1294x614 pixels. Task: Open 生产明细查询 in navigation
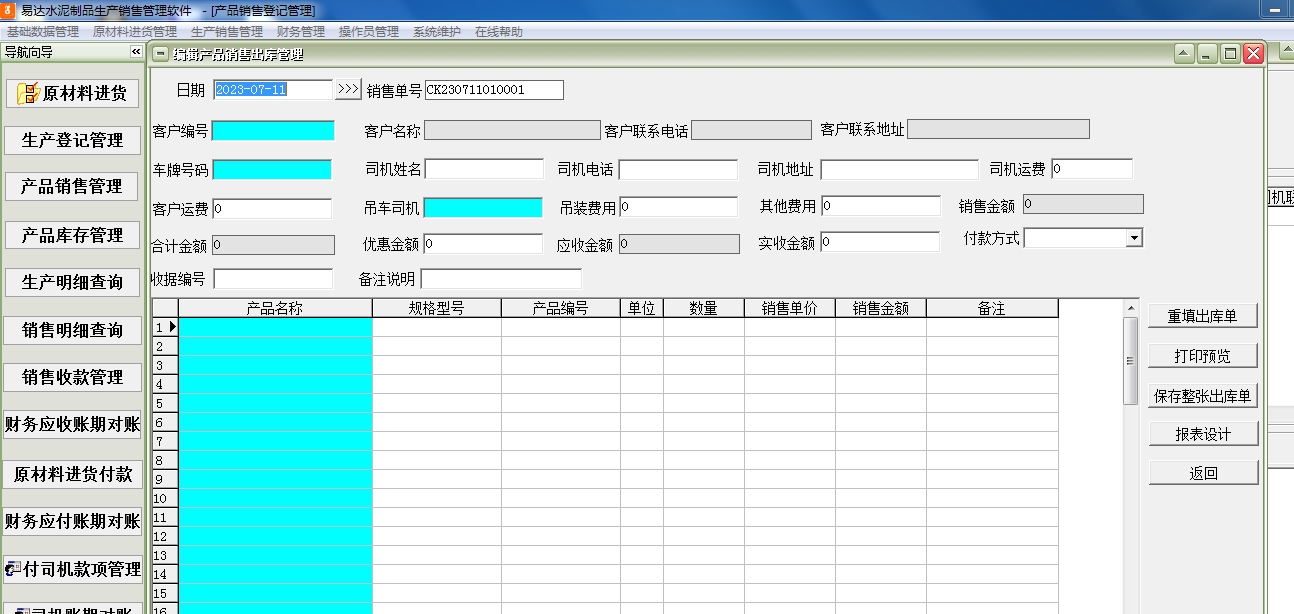[72, 282]
